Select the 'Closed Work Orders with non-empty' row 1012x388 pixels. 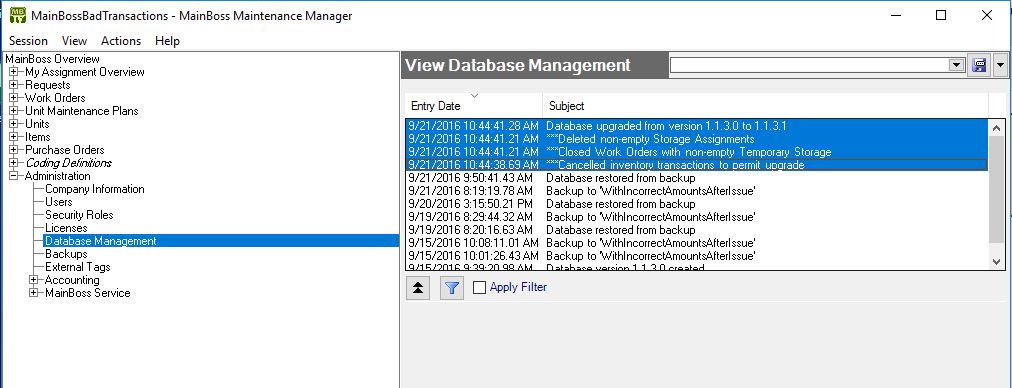pyautogui.click(x=696, y=152)
